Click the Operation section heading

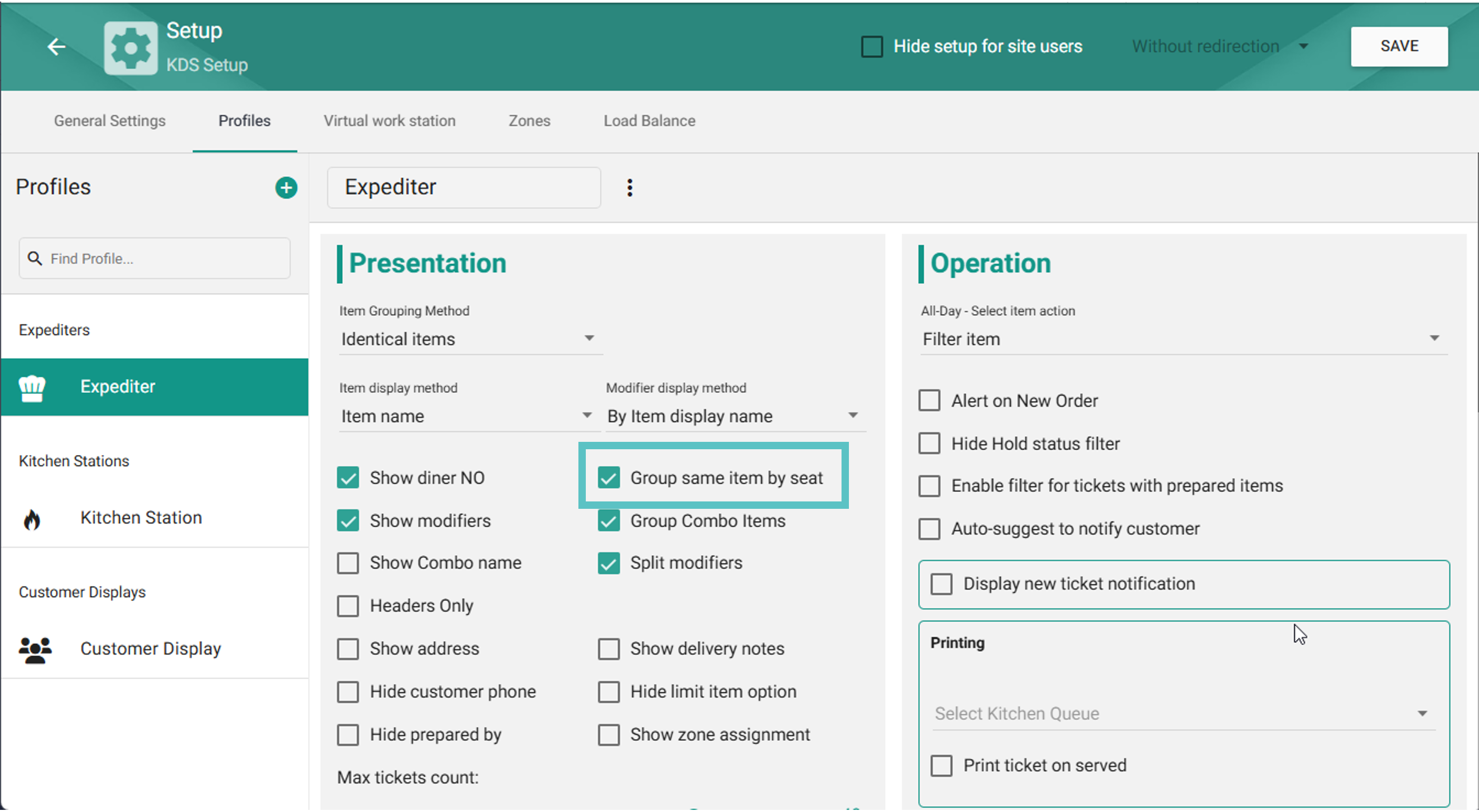[x=990, y=264]
